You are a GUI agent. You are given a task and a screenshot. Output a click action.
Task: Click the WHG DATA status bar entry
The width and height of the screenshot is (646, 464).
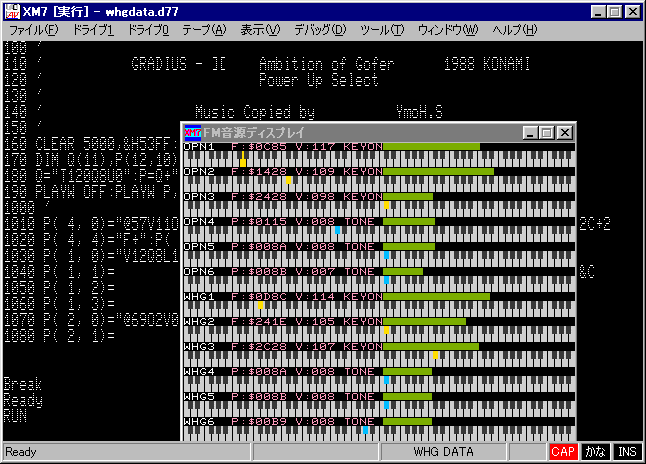(x=443, y=452)
